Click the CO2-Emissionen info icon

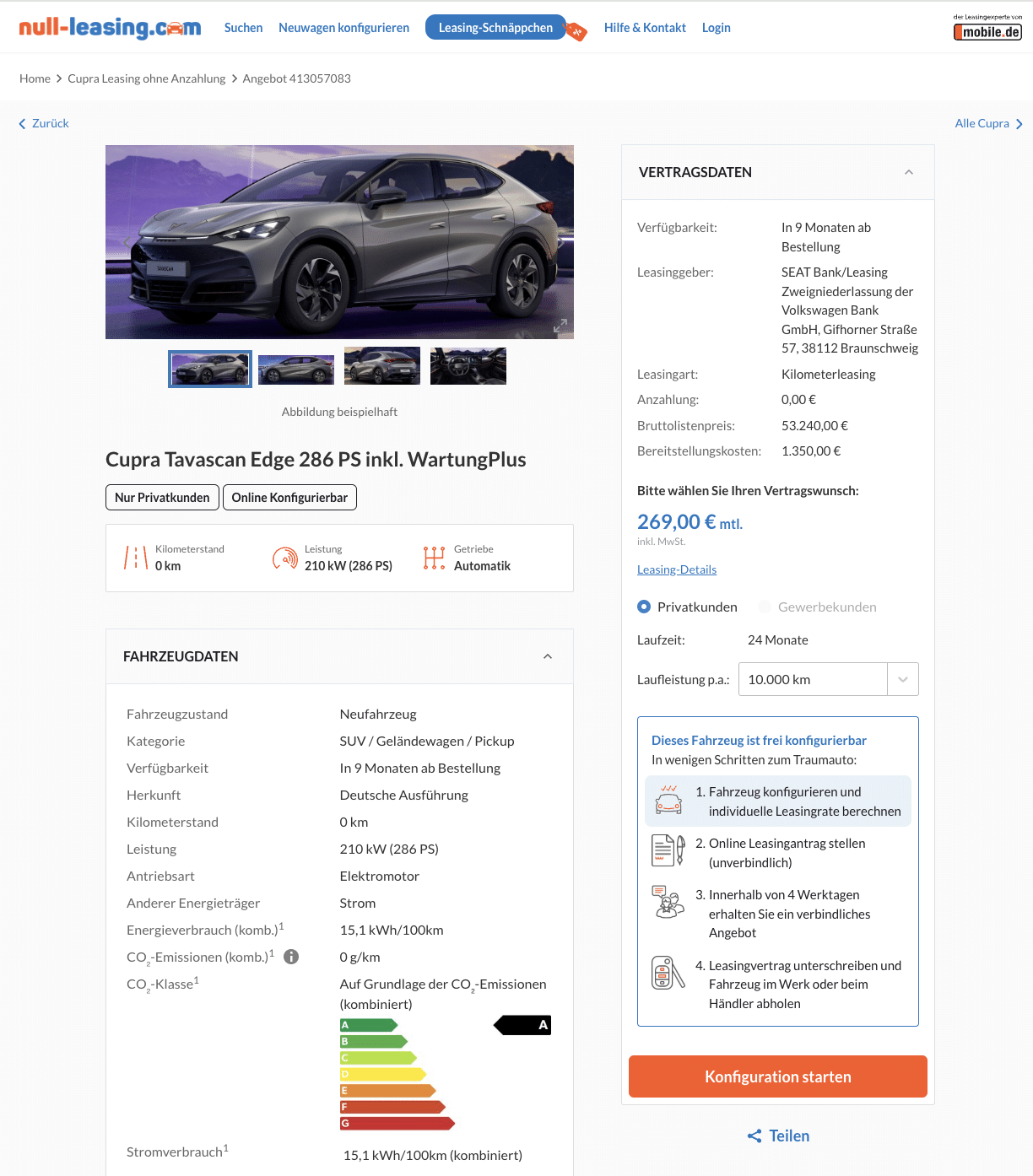coord(291,957)
